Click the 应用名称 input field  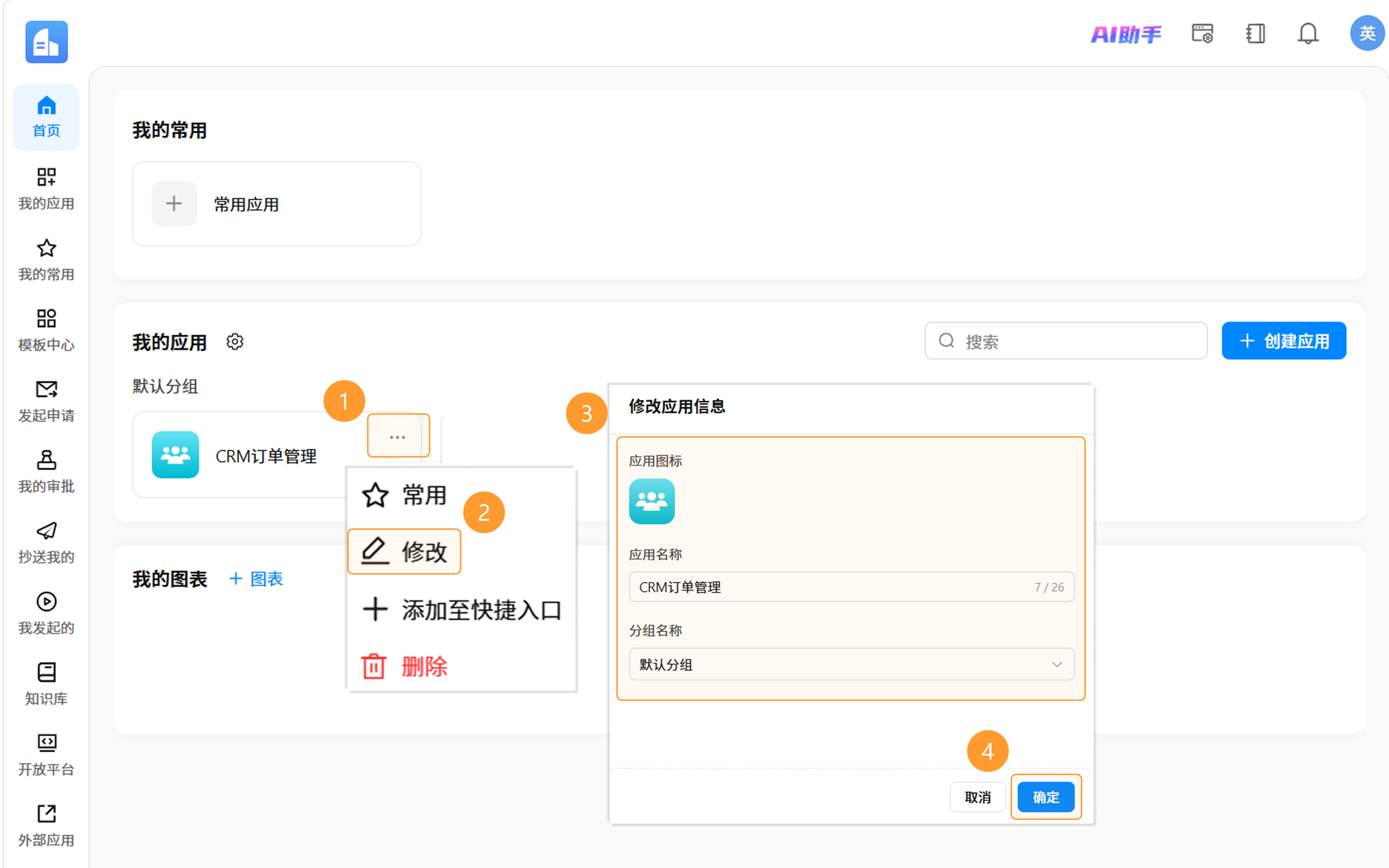851,587
